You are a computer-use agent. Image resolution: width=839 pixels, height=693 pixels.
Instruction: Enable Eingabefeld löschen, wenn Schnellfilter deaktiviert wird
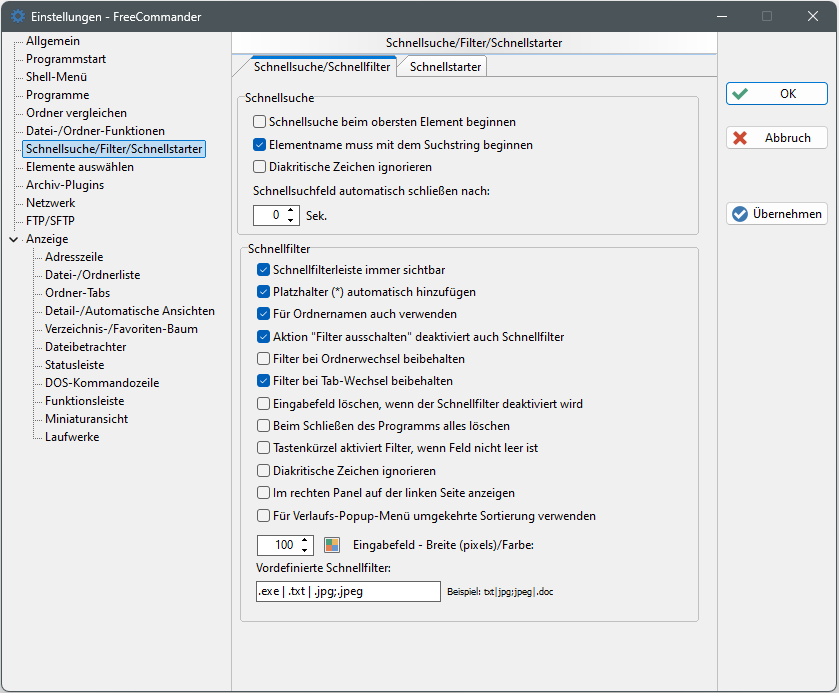click(263, 403)
